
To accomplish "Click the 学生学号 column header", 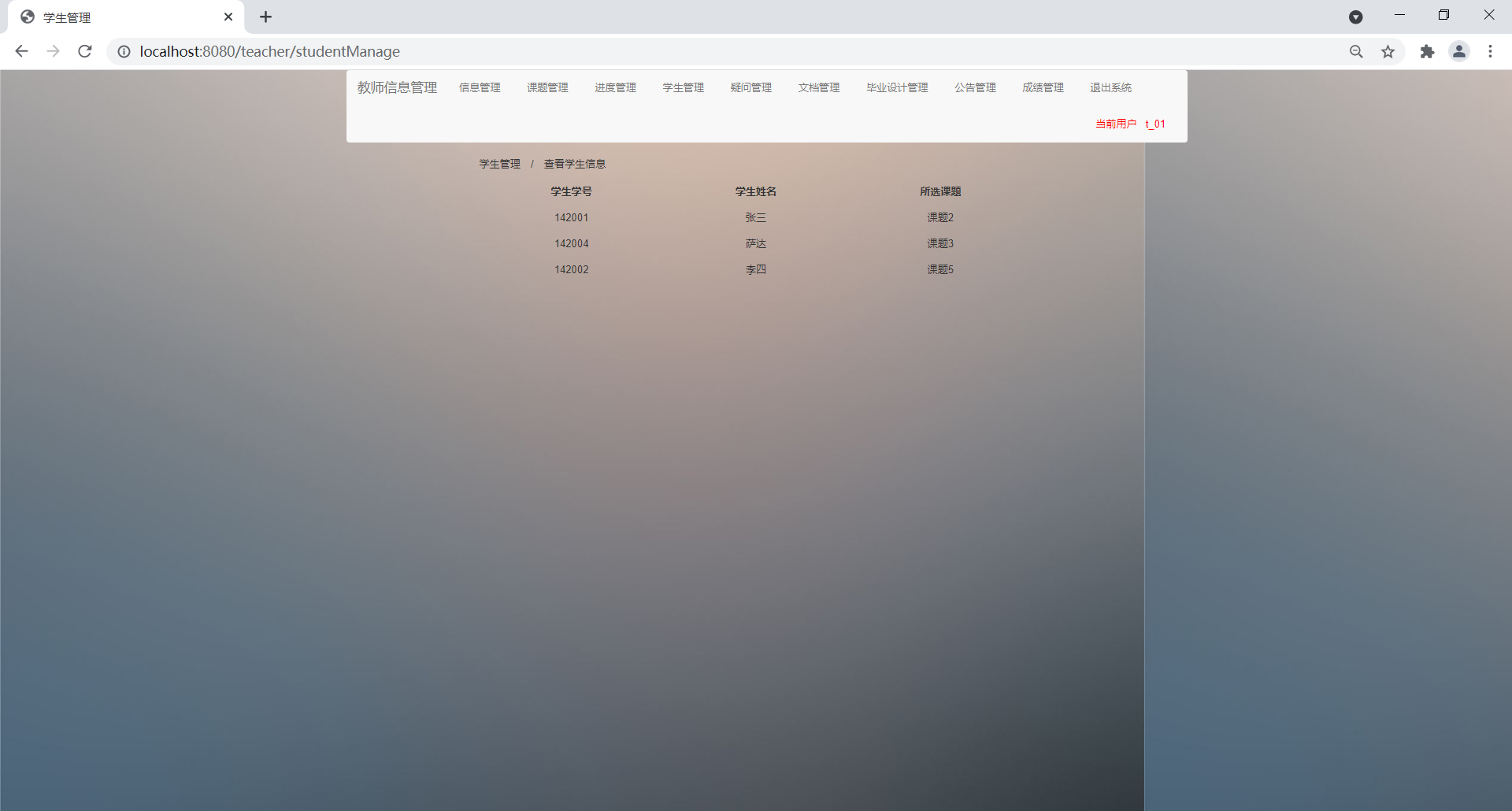I will click(571, 191).
